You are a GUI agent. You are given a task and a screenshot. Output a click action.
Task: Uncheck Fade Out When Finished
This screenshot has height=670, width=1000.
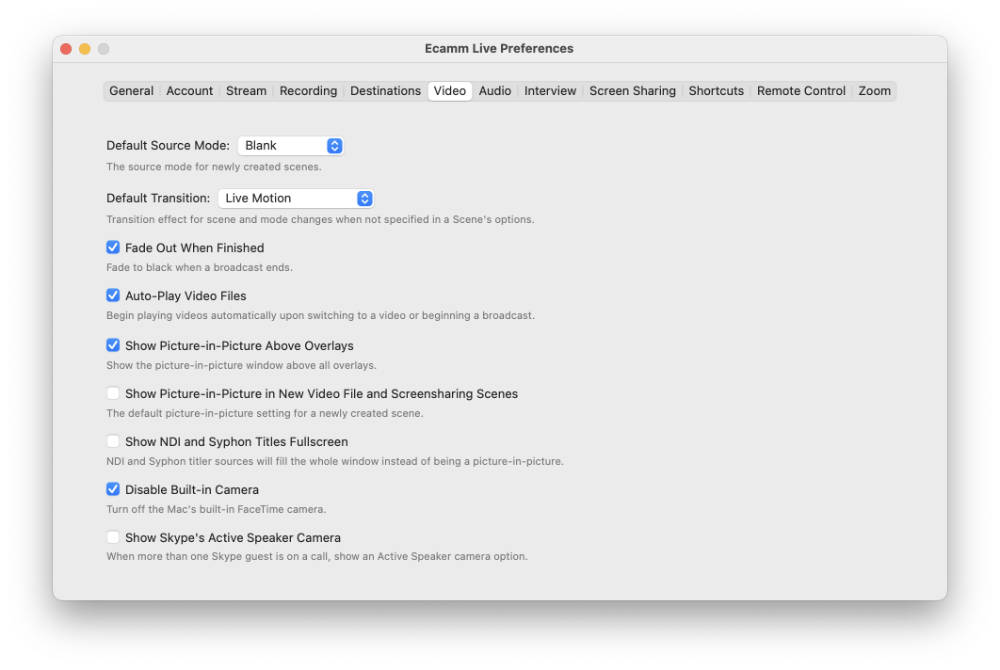point(113,248)
